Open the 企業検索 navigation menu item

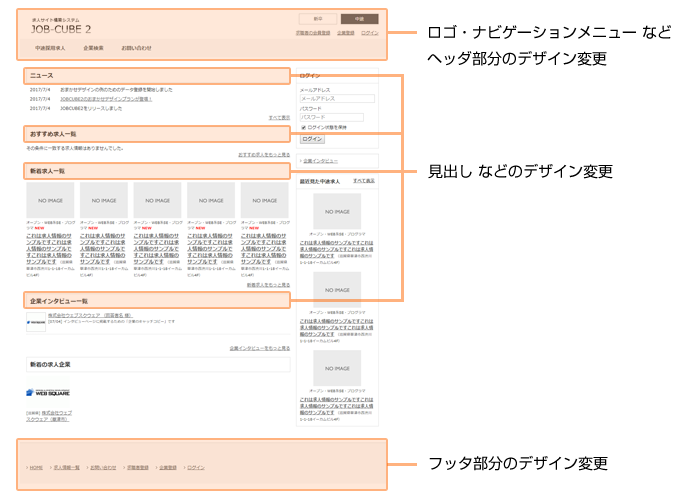coord(93,48)
